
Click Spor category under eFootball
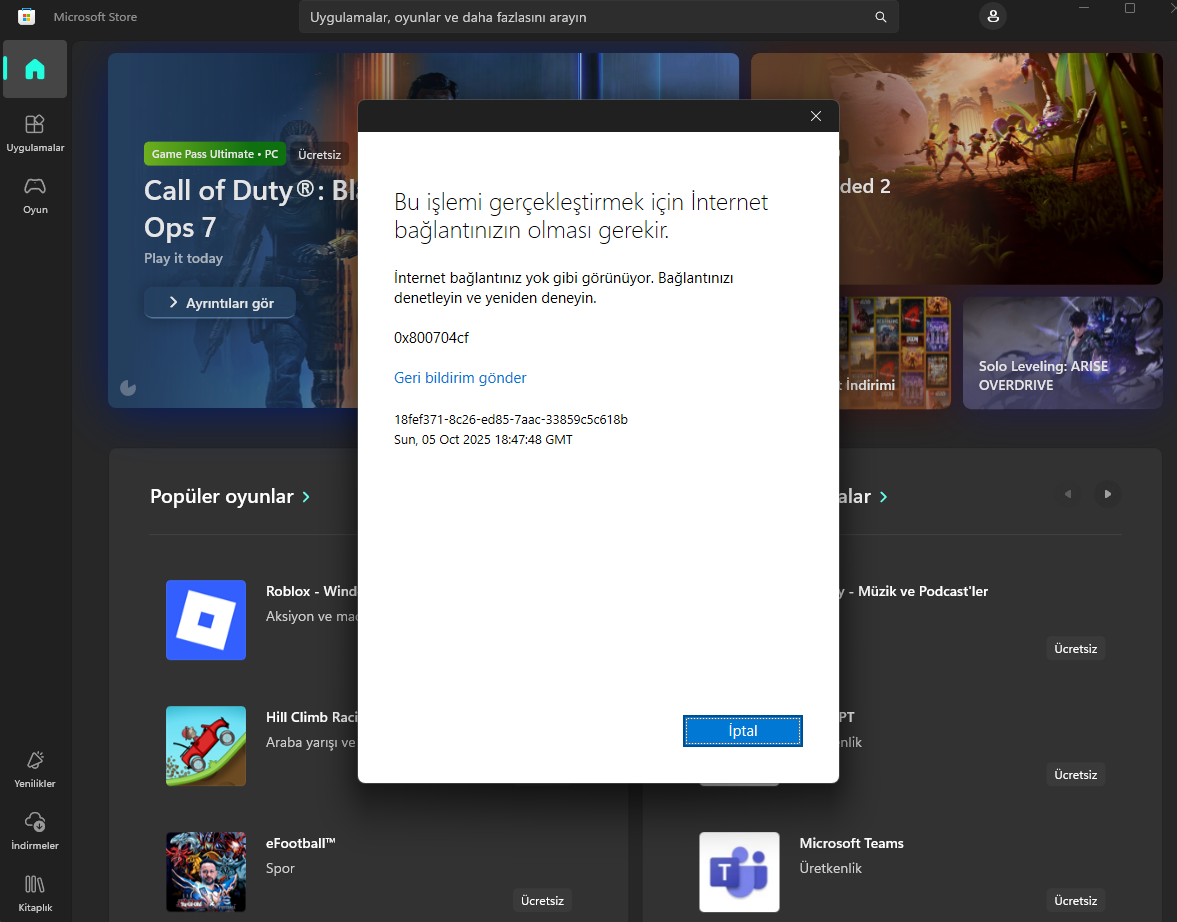[280, 868]
